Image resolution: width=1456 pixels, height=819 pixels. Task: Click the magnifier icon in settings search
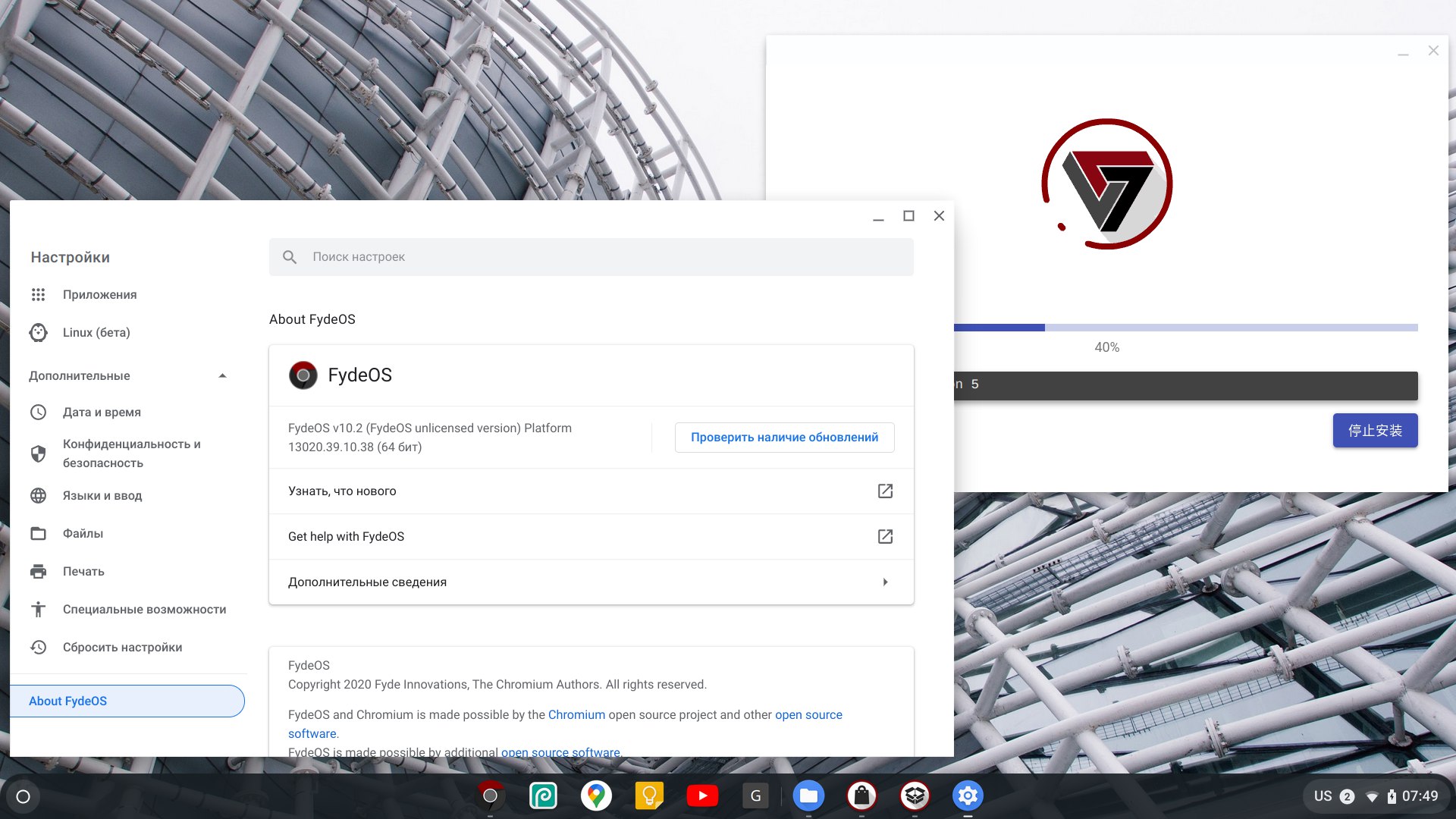(290, 257)
